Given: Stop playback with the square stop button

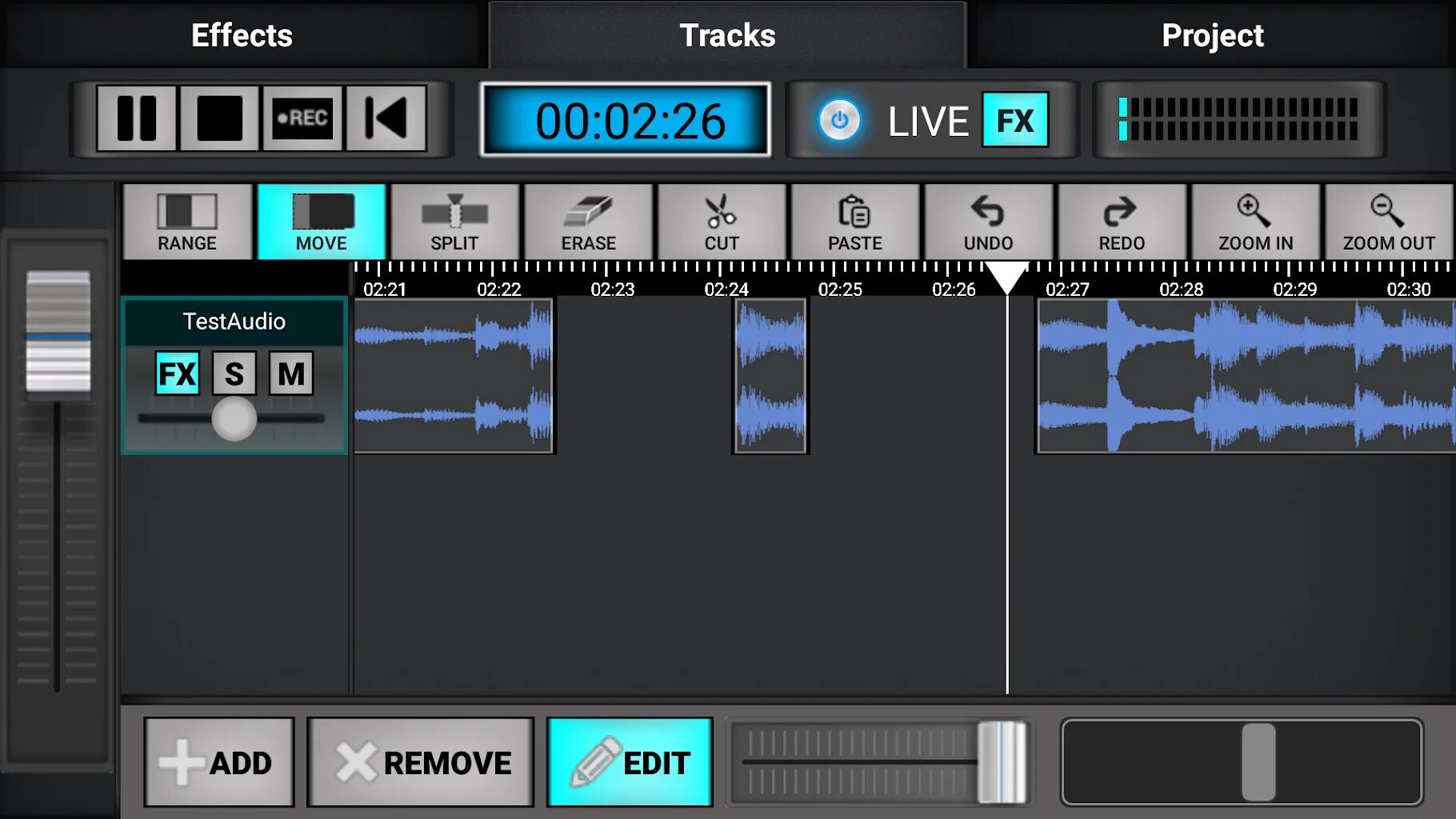Looking at the screenshot, I should [x=219, y=118].
